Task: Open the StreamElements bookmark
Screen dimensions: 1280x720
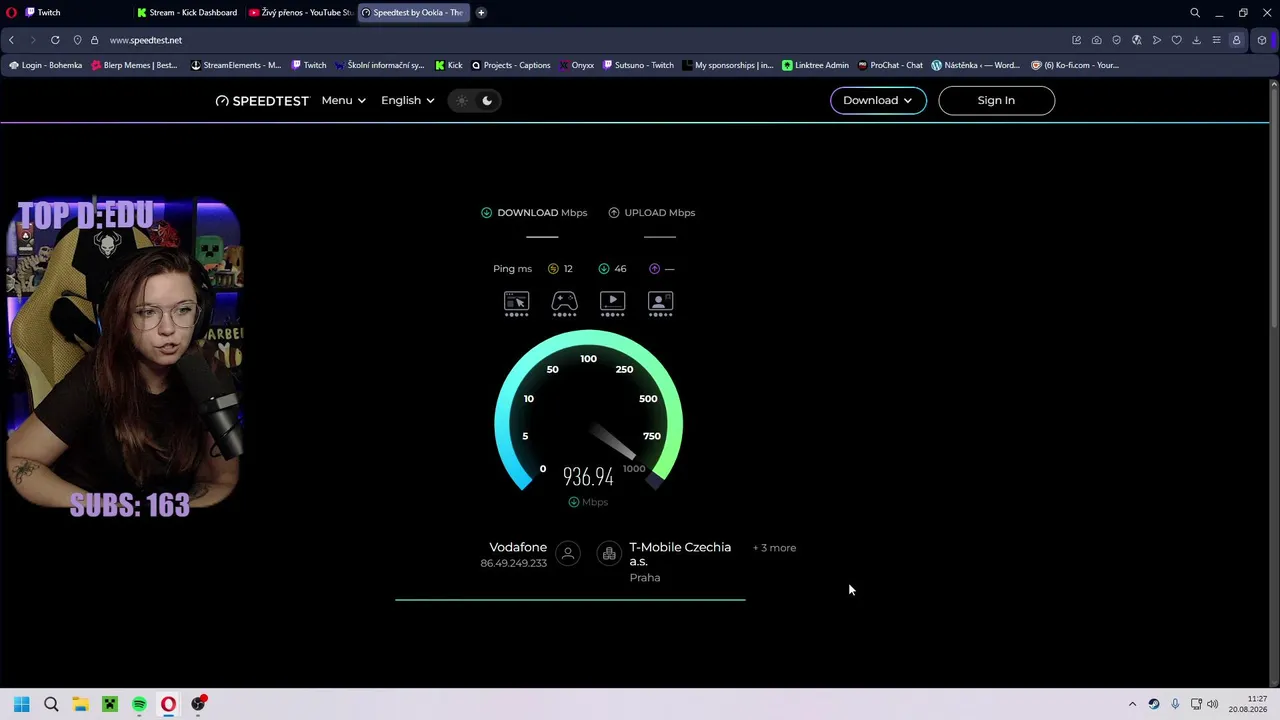Action: (x=236, y=65)
